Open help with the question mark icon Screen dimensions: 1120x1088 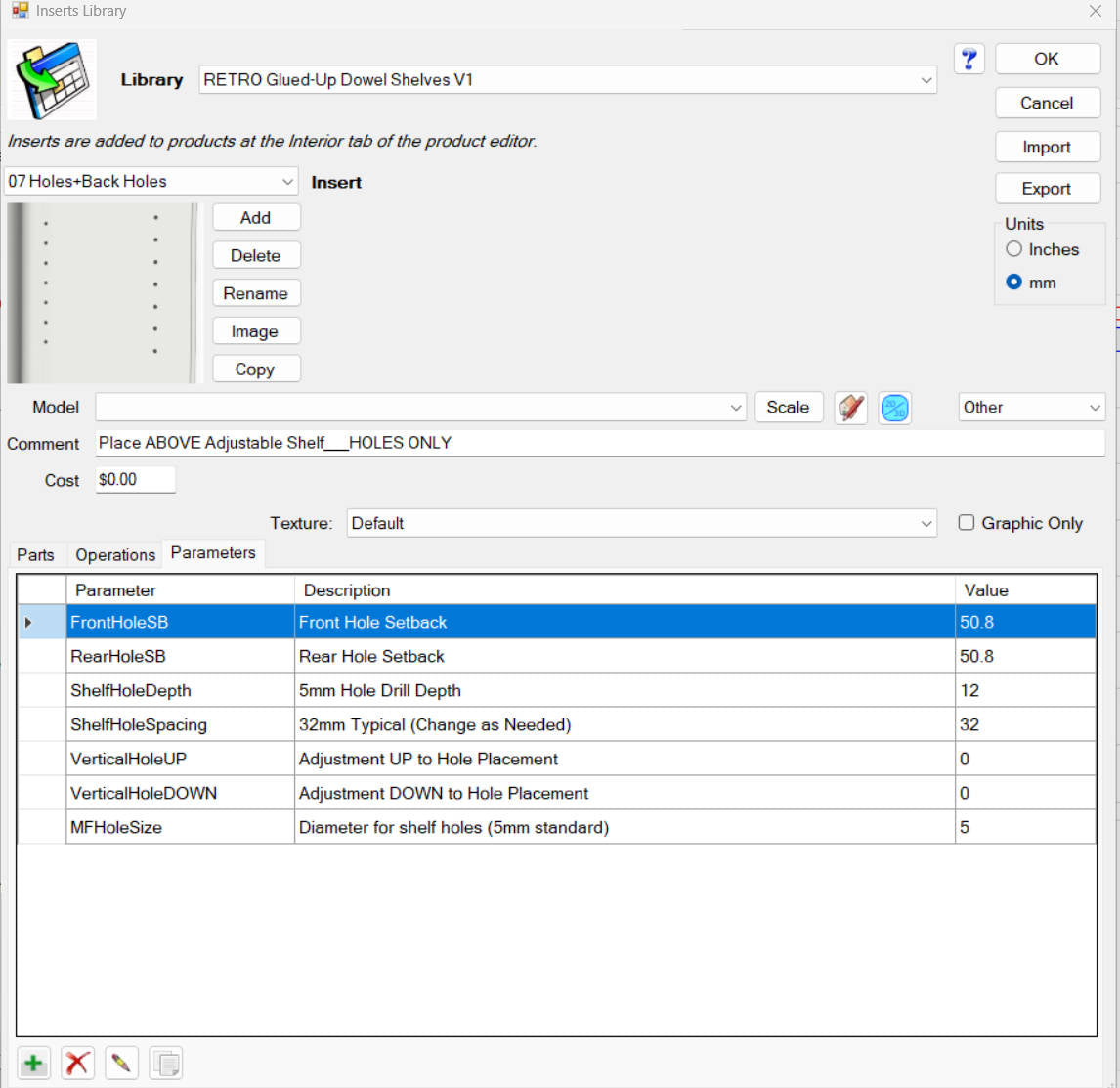pyautogui.click(x=969, y=59)
